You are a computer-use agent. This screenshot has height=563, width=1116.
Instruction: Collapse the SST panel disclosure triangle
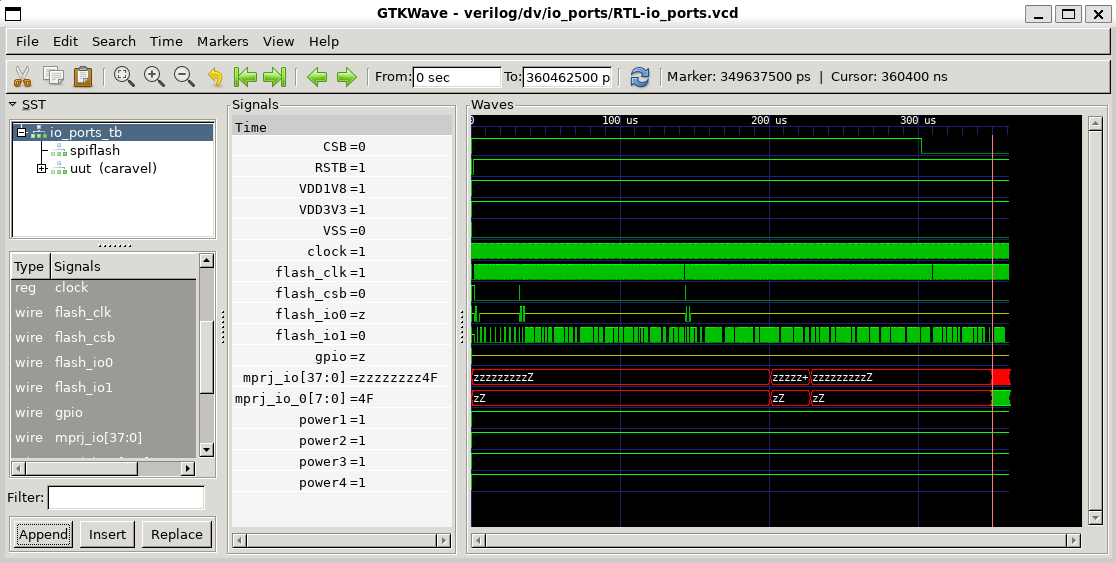[12, 105]
